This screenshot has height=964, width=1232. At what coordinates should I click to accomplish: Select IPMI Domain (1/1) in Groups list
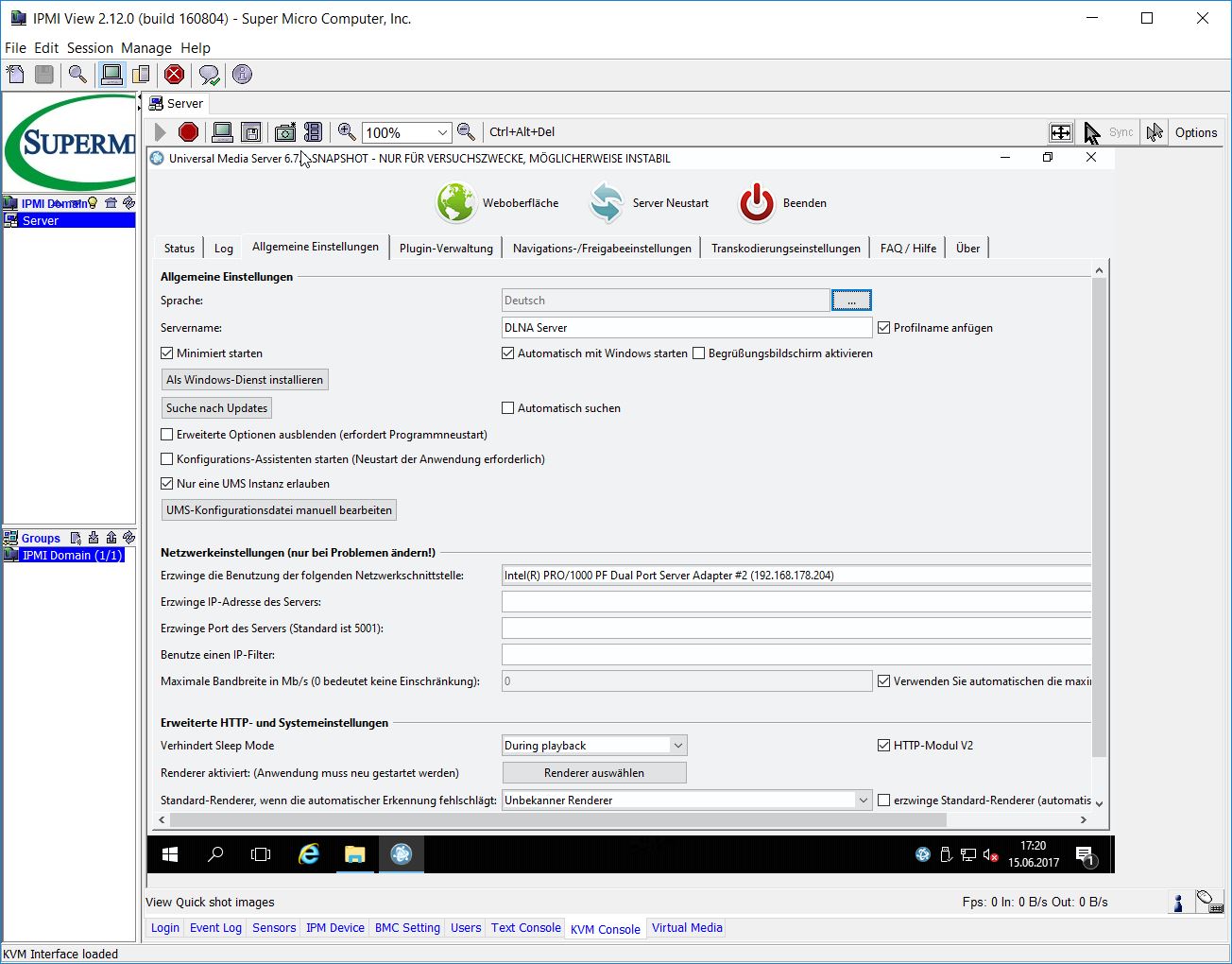(72, 556)
